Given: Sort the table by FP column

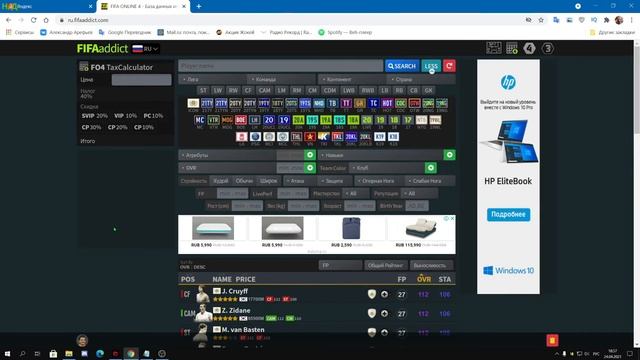Looking at the screenshot, I should 402,279.
